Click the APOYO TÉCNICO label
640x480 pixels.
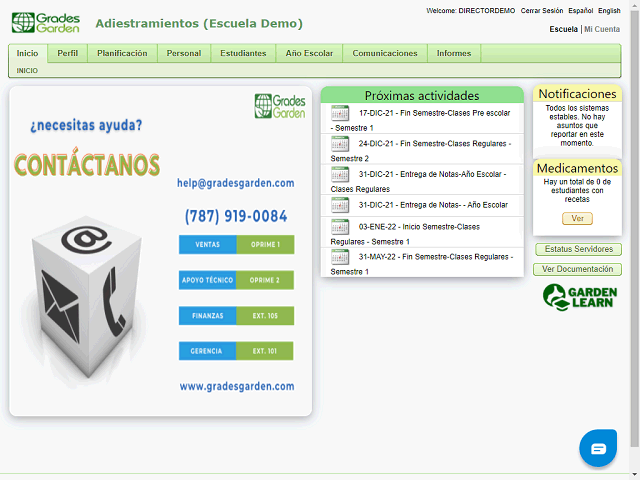click(x=207, y=280)
